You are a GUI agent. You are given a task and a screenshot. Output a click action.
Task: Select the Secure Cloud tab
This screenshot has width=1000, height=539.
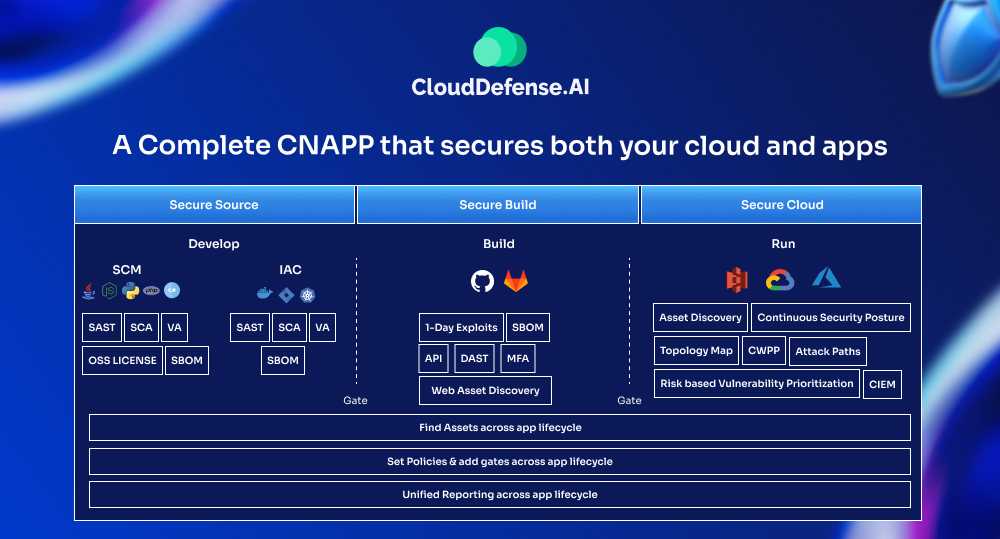pyautogui.click(x=782, y=205)
